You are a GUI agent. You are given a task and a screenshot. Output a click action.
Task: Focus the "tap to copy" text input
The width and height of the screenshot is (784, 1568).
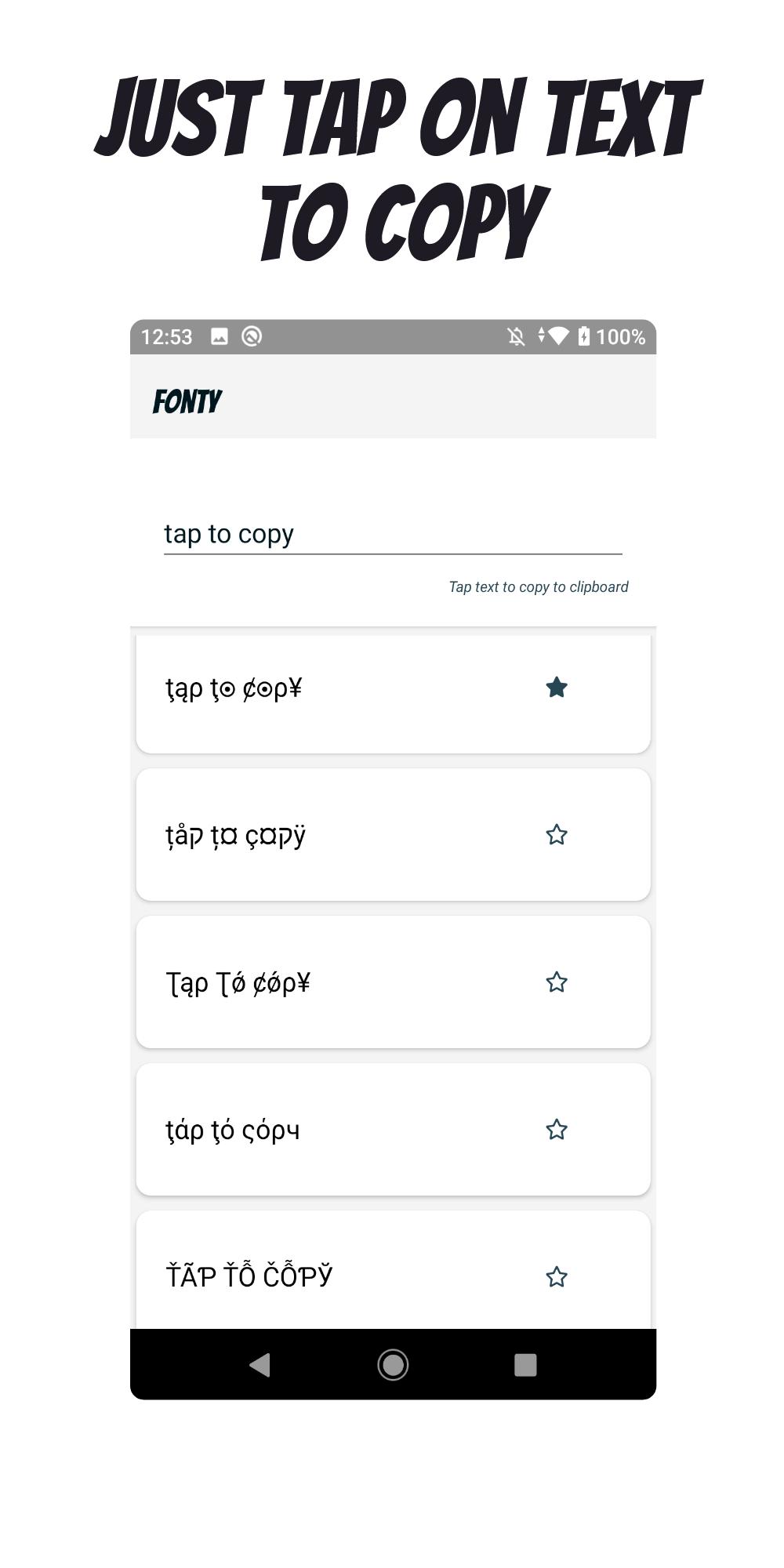tap(393, 535)
